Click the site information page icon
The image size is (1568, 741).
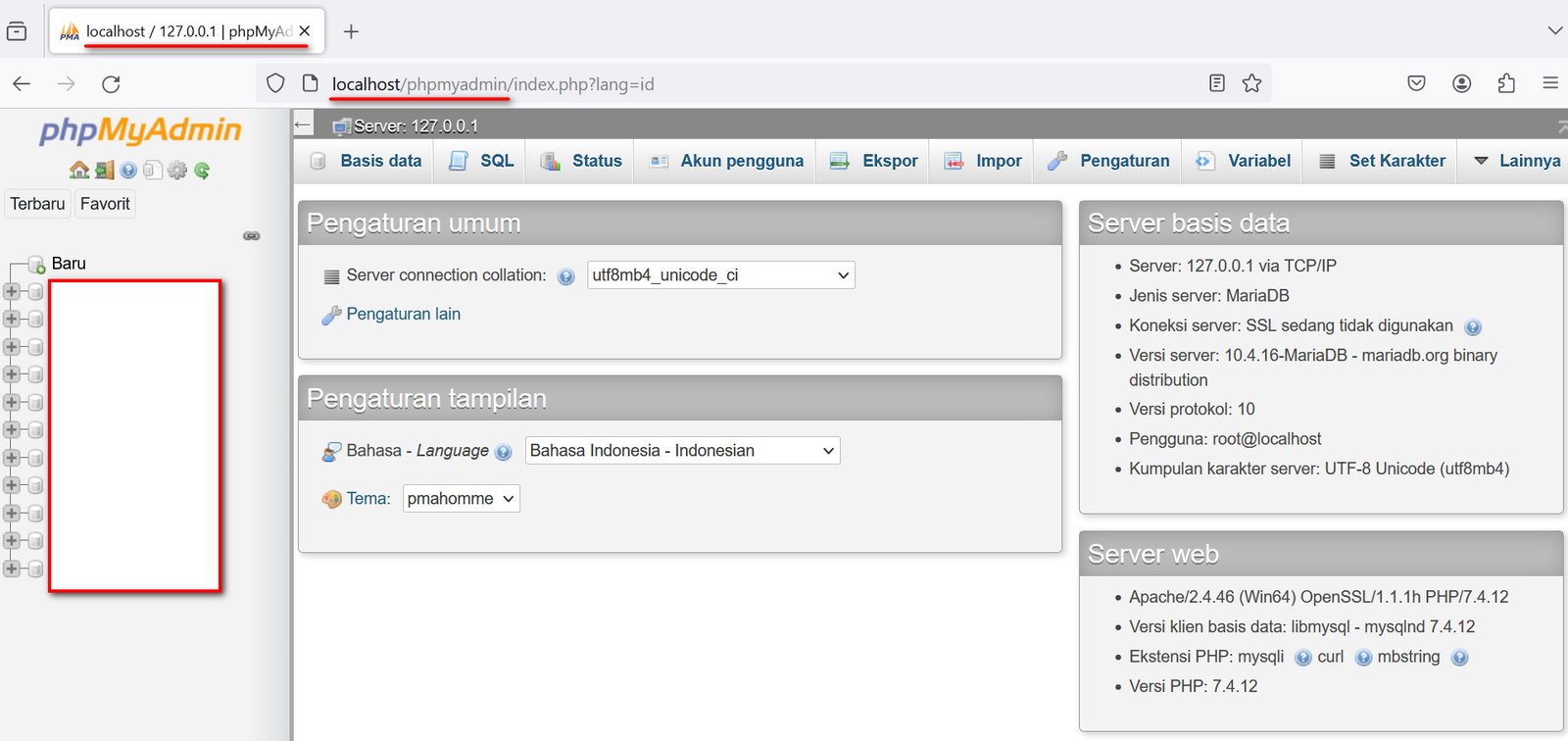310,84
